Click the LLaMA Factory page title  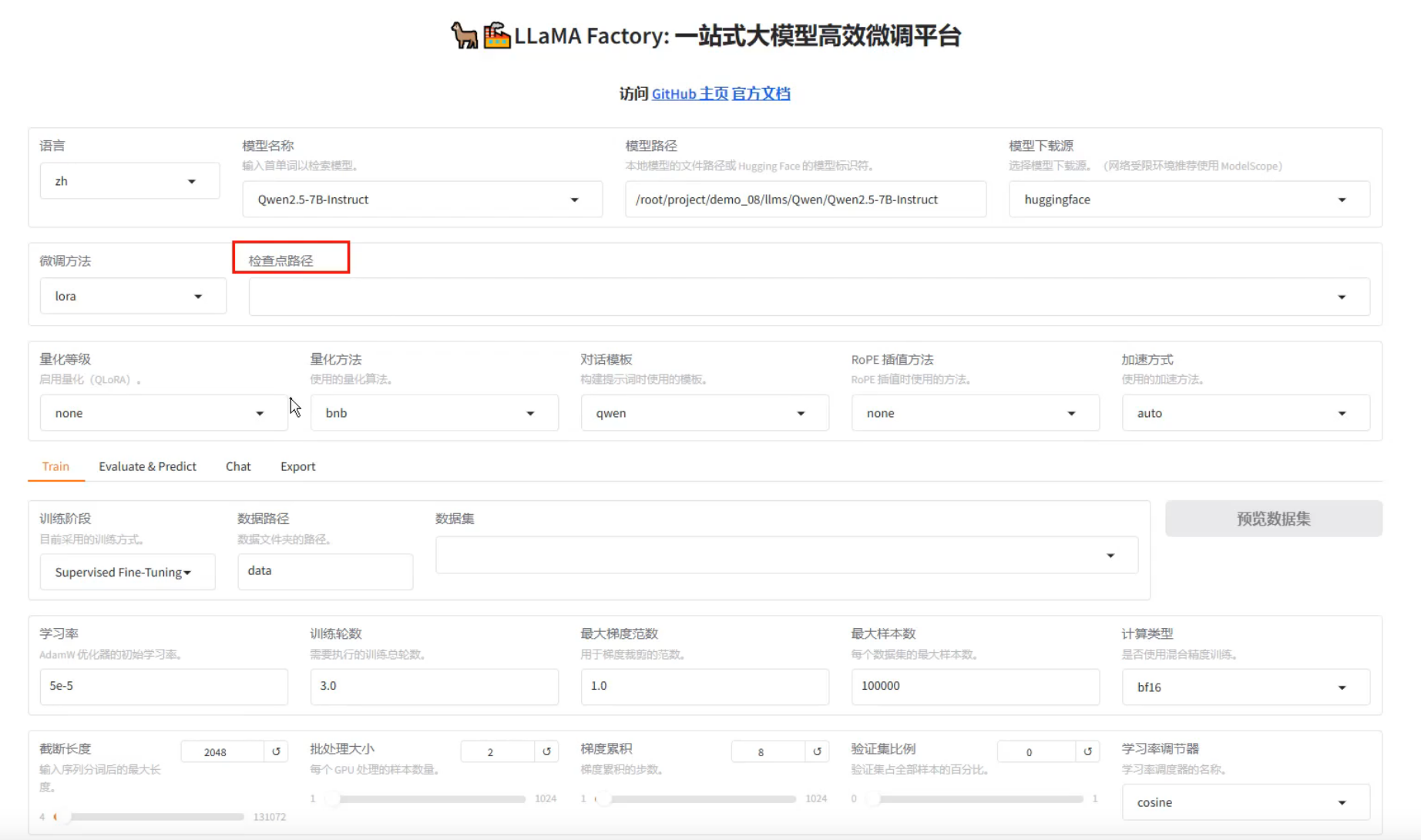(706, 35)
